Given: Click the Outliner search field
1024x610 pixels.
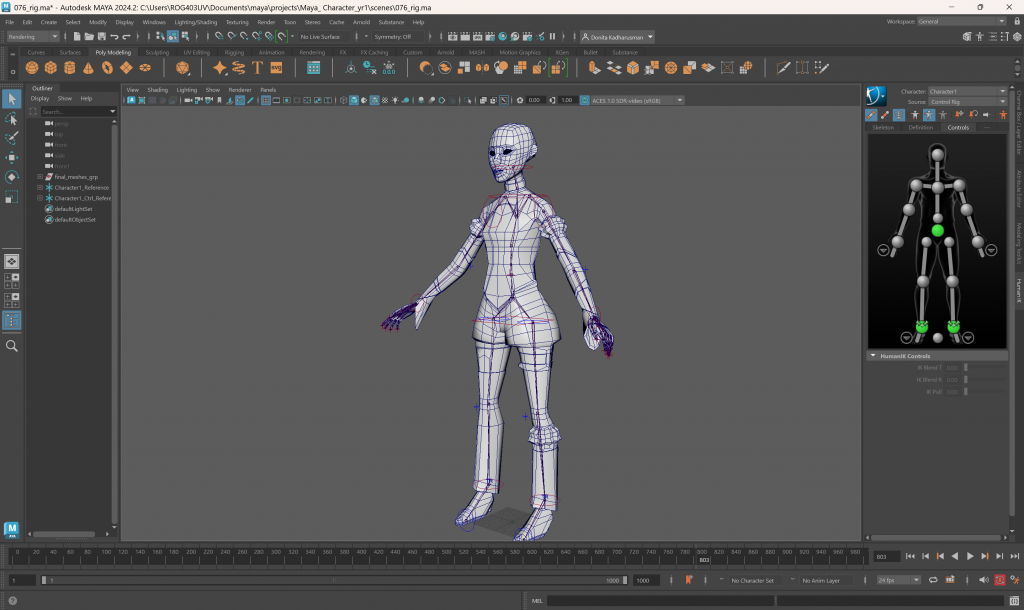Looking at the screenshot, I should (78, 112).
